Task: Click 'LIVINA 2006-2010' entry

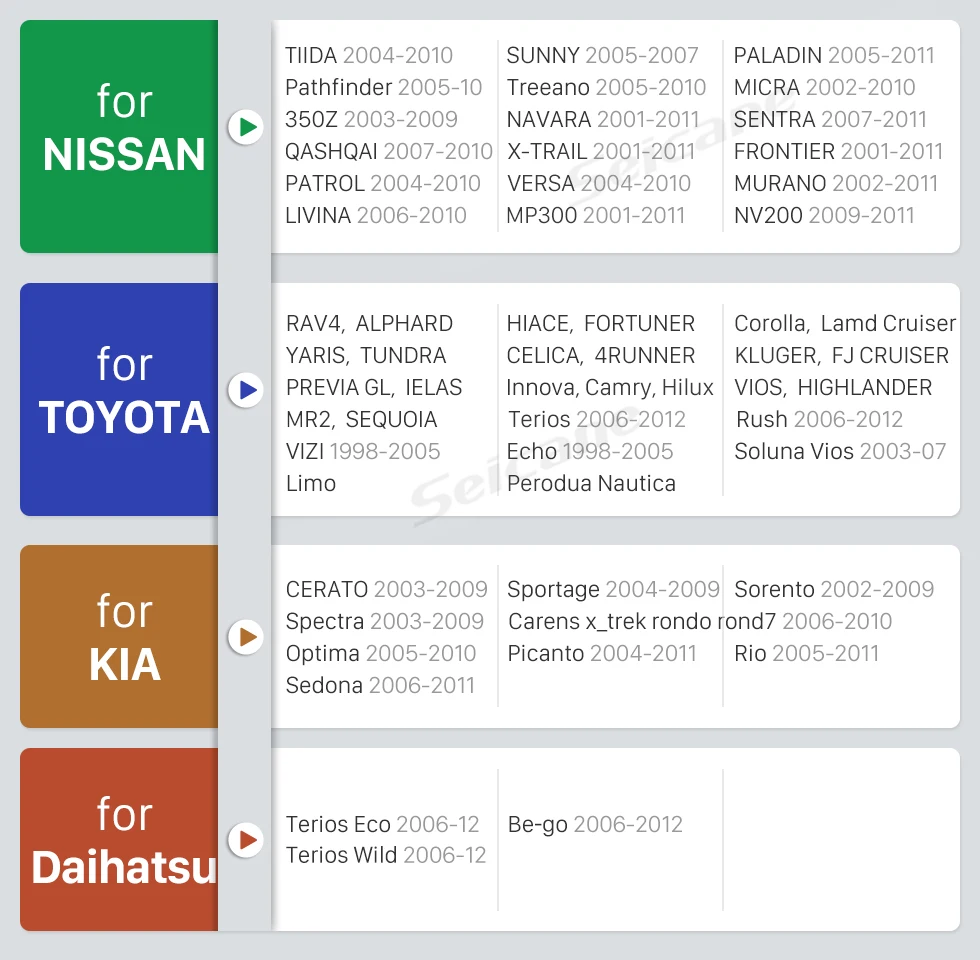Action: [x=376, y=215]
